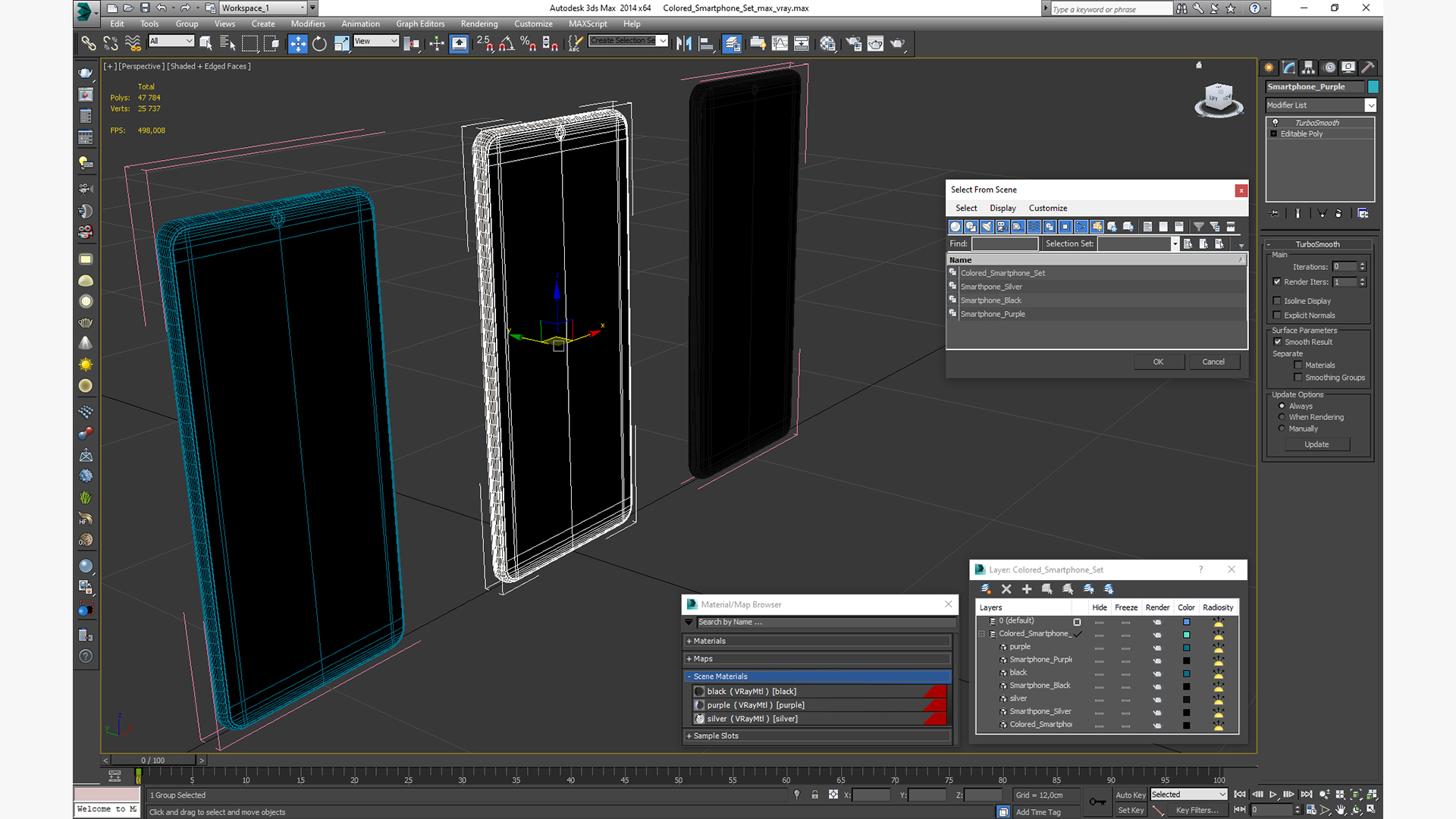Open the Motion command panel tab

pyautogui.click(x=1329, y=67)
